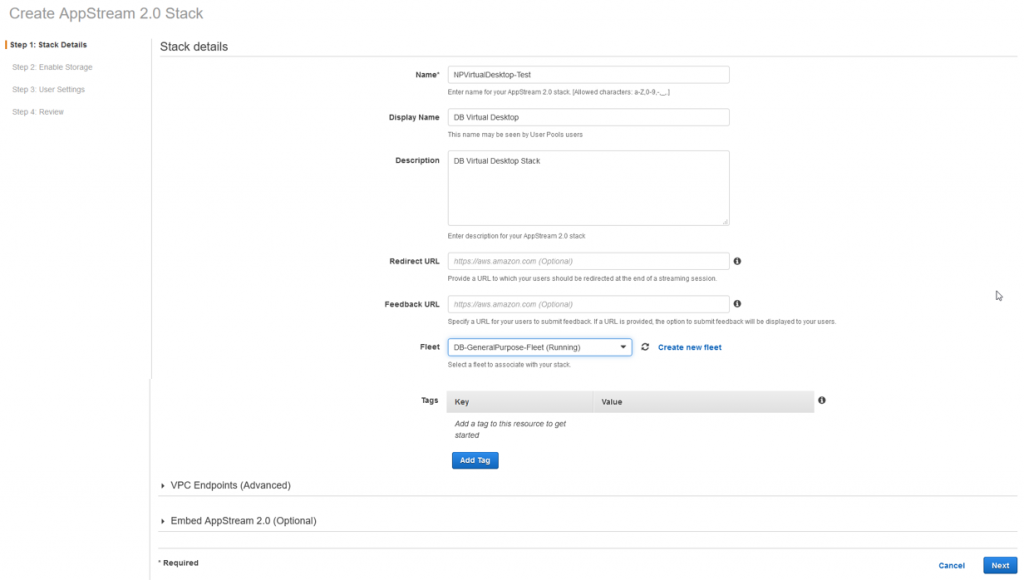Screen dimensions: 1024x580
Task: Click the Display Name field
Action: [588, 117]
